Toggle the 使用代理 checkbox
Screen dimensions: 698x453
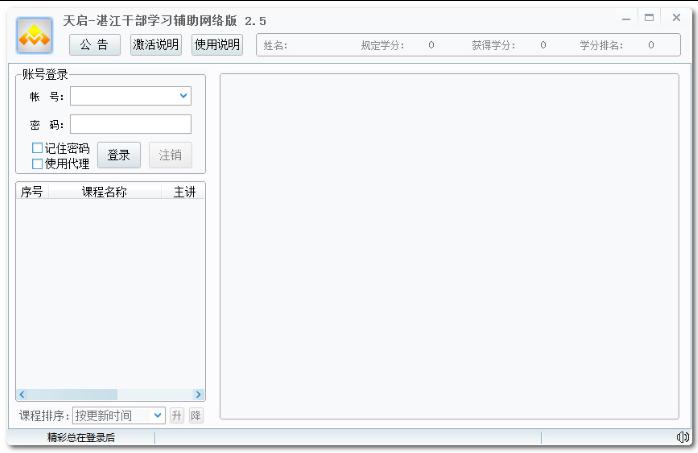point(38,163)
